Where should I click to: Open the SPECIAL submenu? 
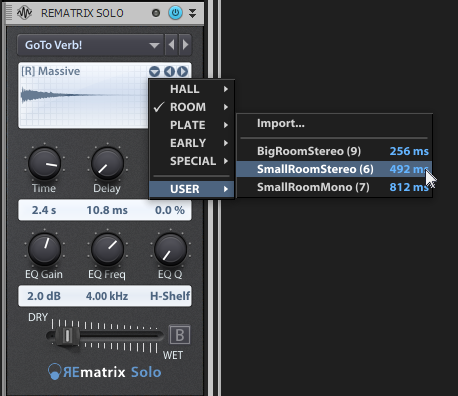tap(192, 161)
